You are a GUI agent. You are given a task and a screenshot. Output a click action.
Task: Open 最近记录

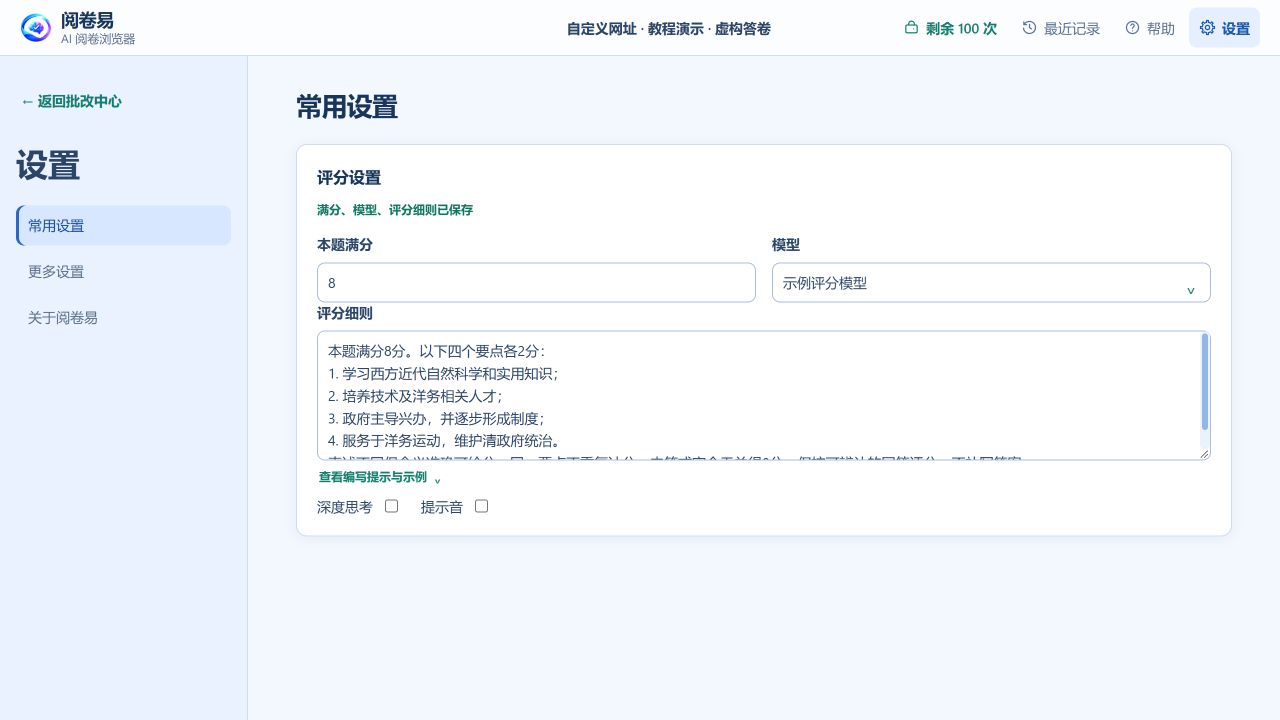pyautogui.click(x=1061, y=28)
